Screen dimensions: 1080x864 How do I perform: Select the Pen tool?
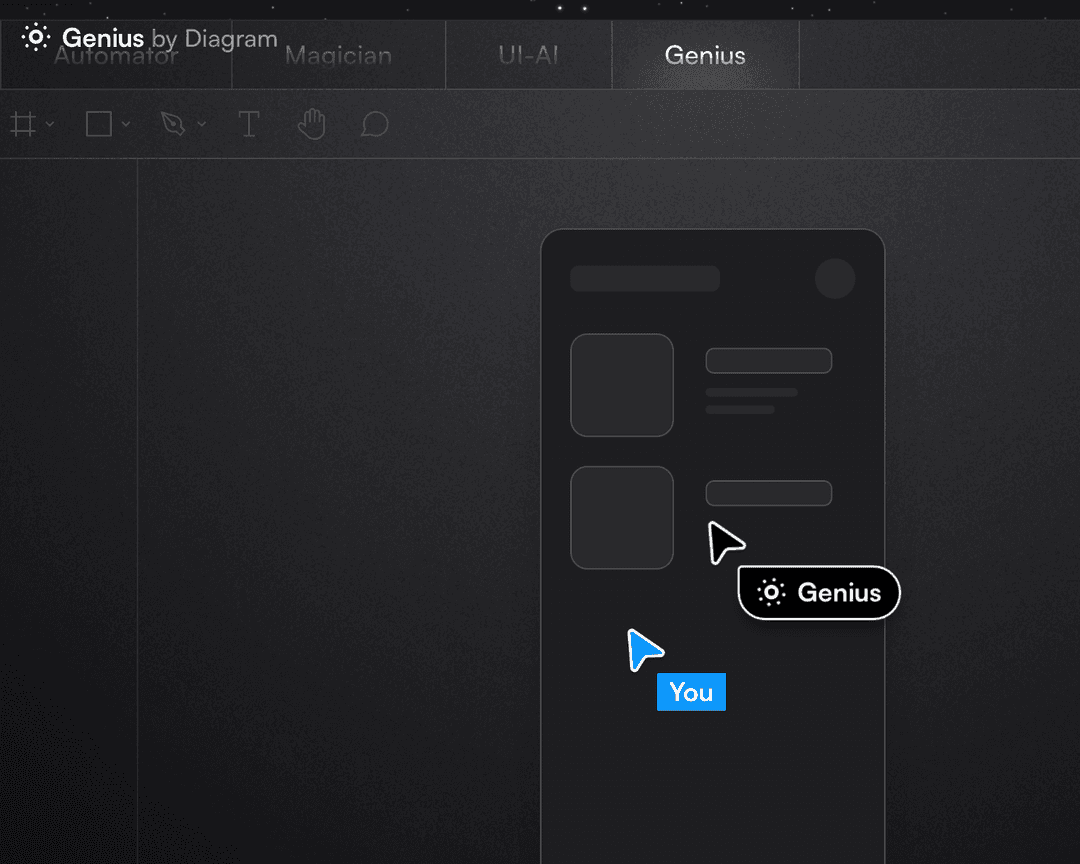pos(173,125)
